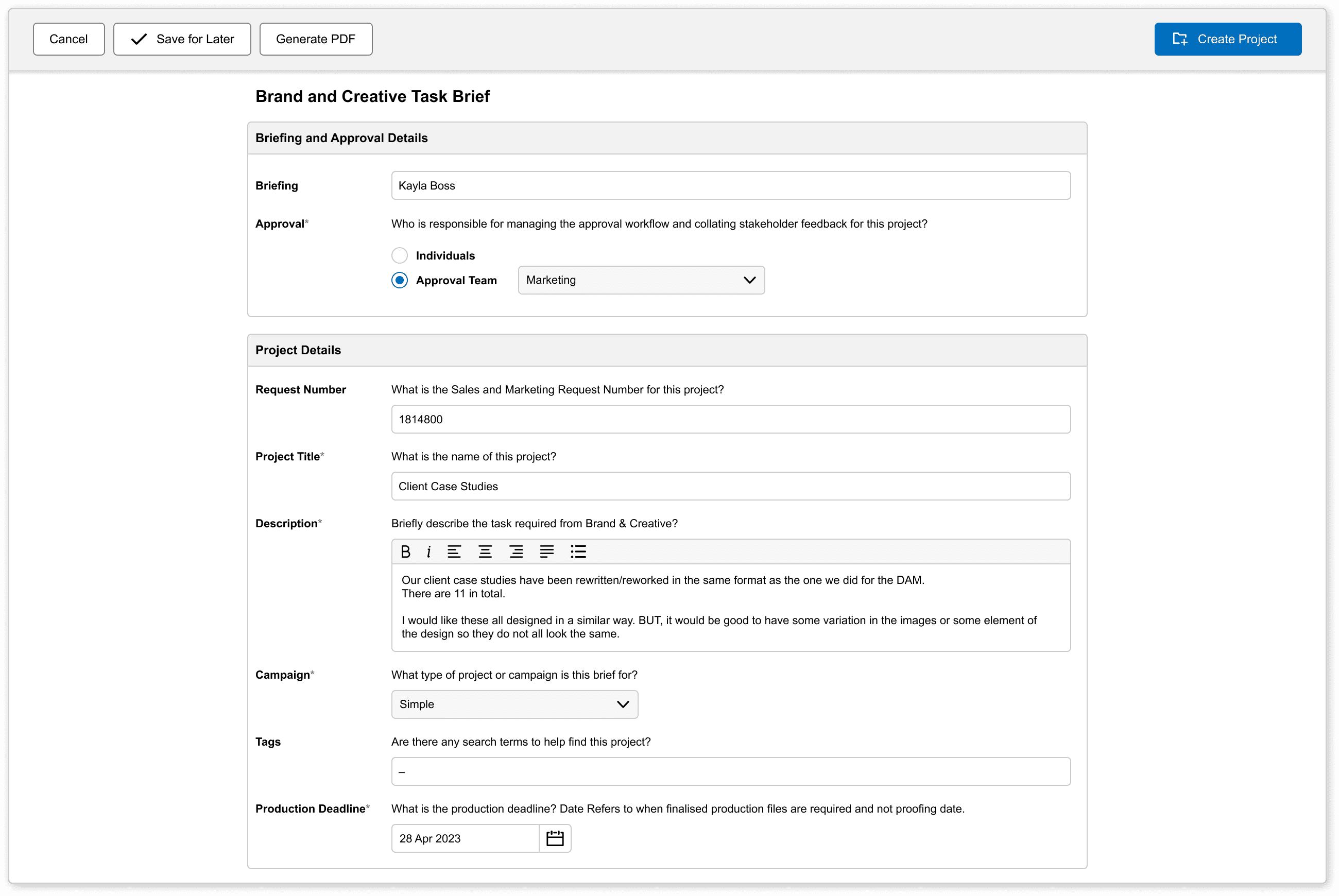Click the folder-plus icon on Create Project
Screen dimensions: 1339x896
pos(1179,39)
